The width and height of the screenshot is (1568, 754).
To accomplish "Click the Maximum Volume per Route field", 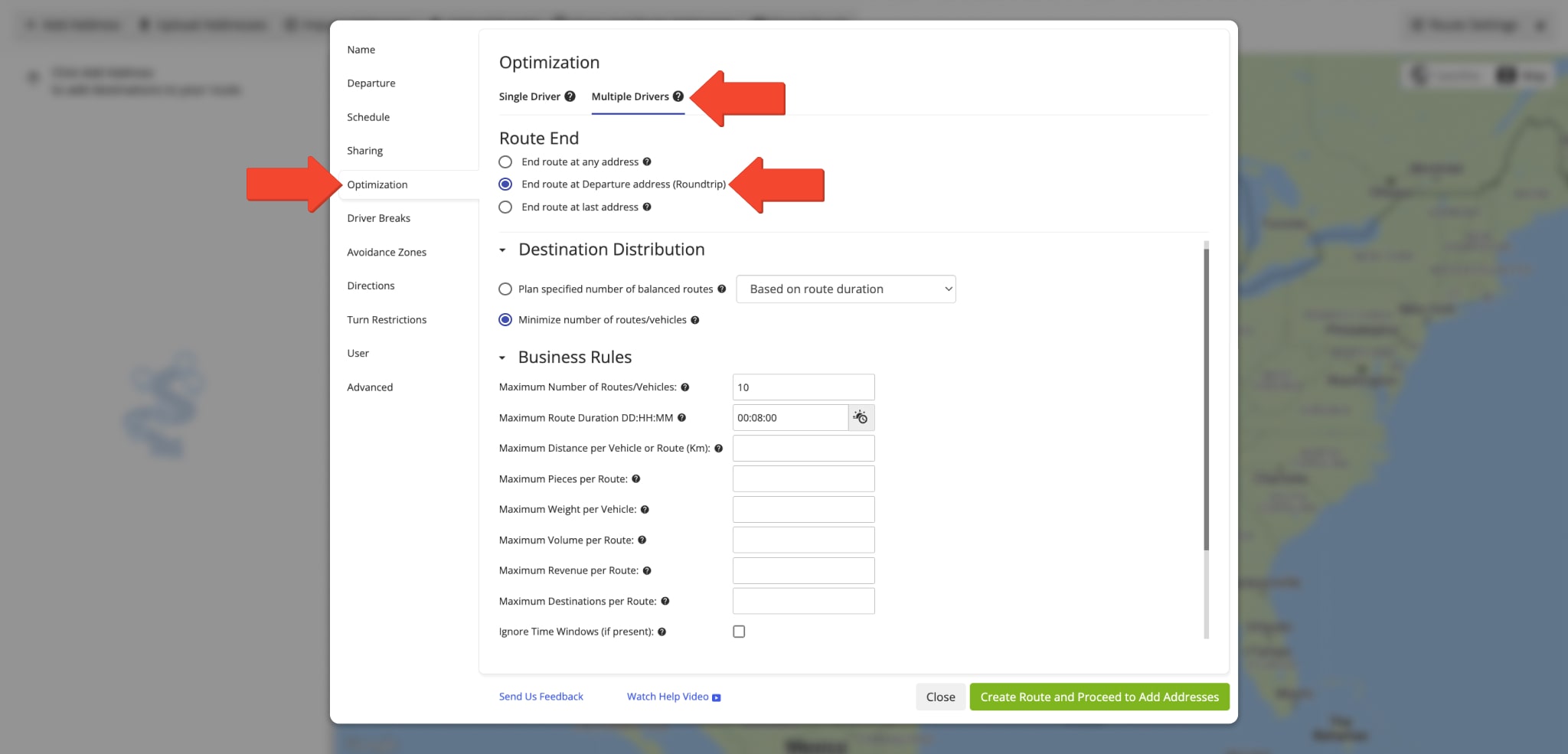I will click(804, 540).
